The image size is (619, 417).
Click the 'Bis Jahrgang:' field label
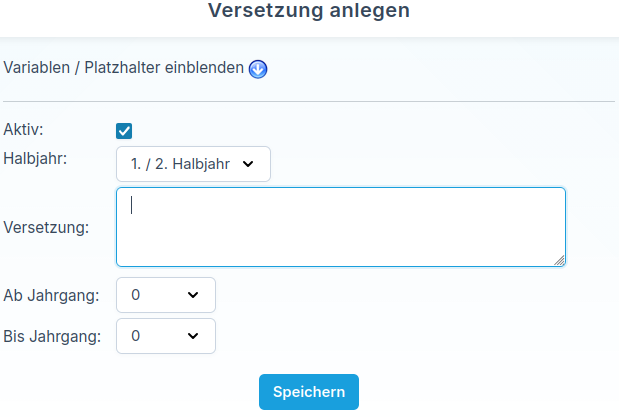tap(52, 336)
